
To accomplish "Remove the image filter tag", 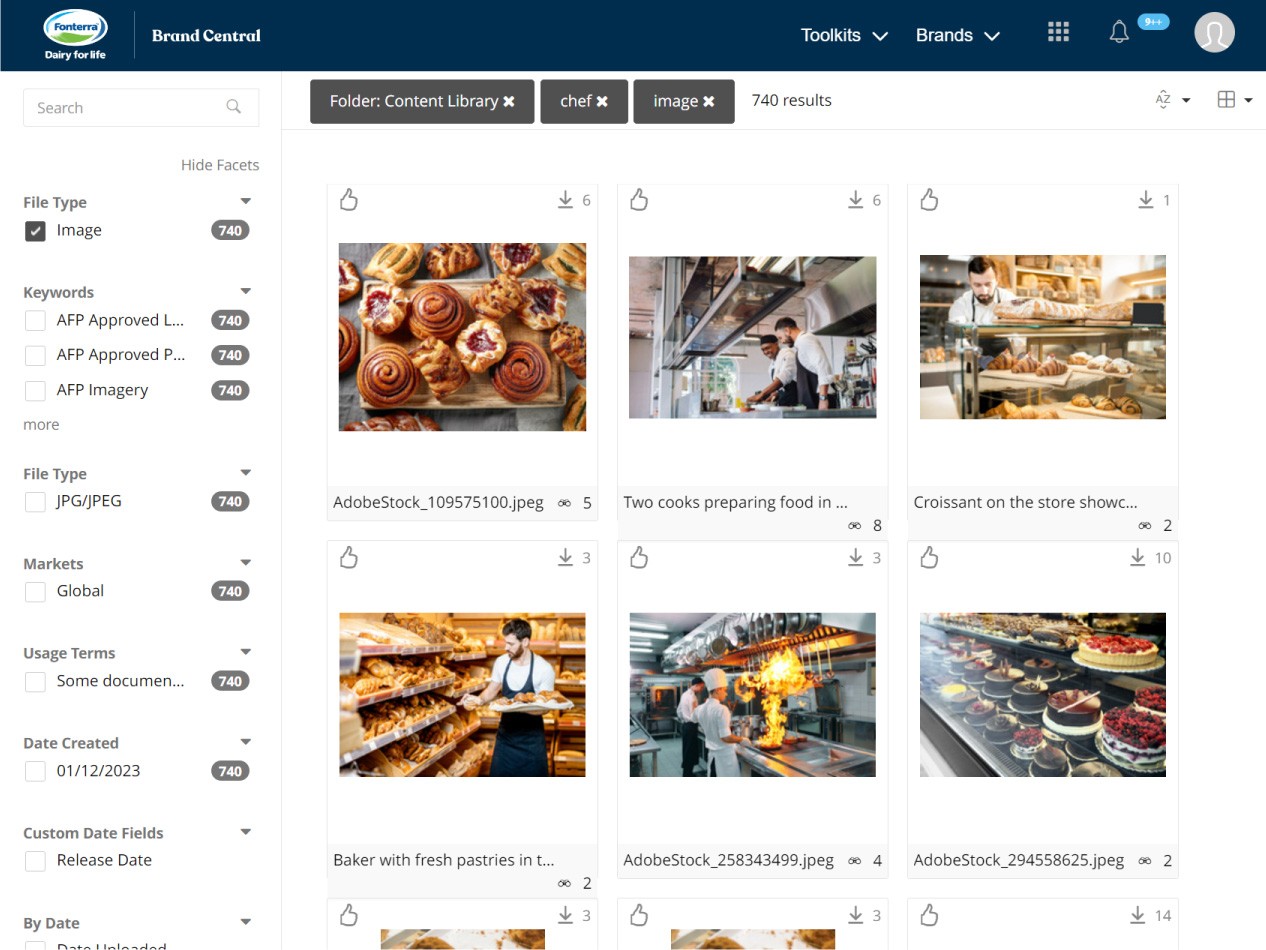I will click(708, 102).
